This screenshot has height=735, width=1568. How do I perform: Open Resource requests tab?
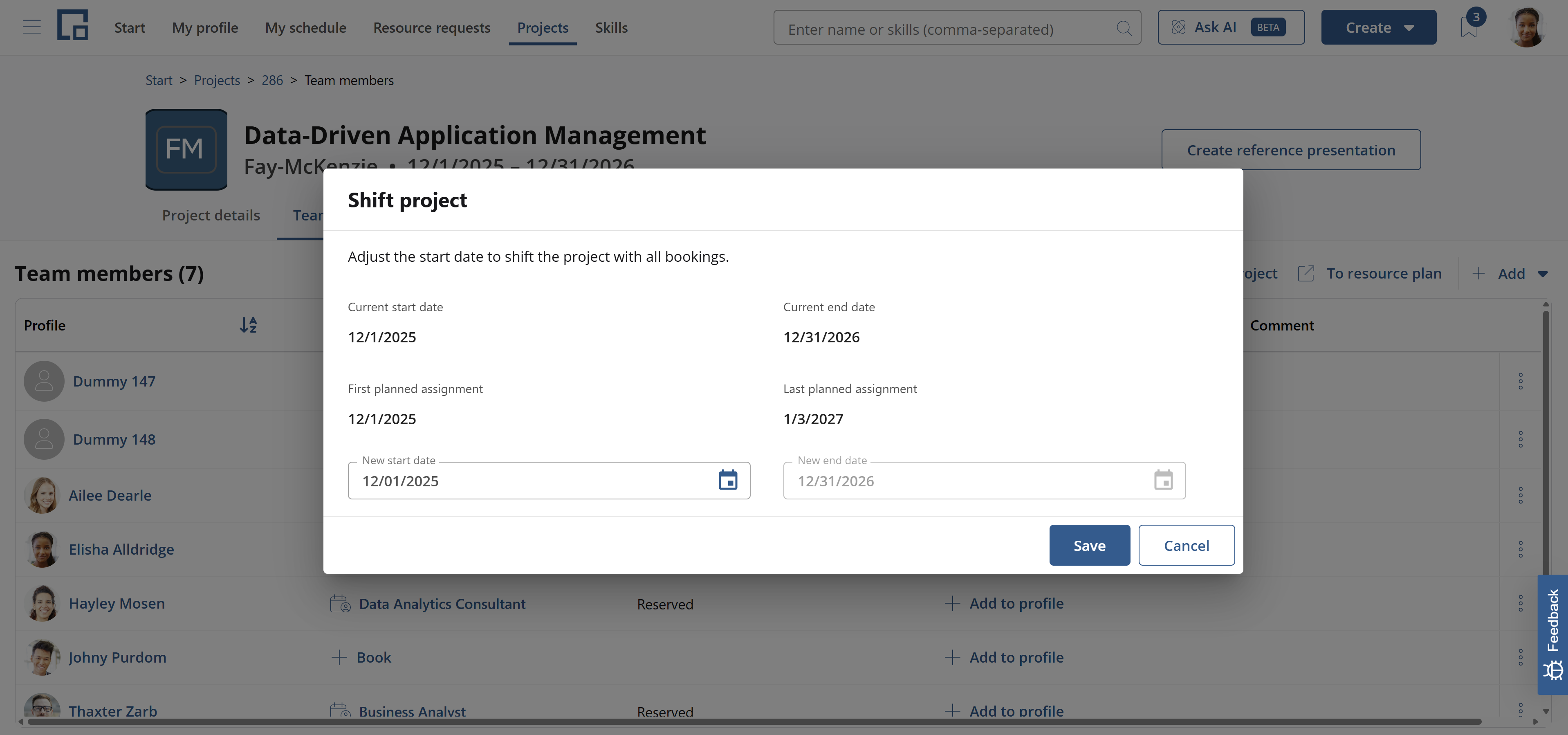click(432, 27)
